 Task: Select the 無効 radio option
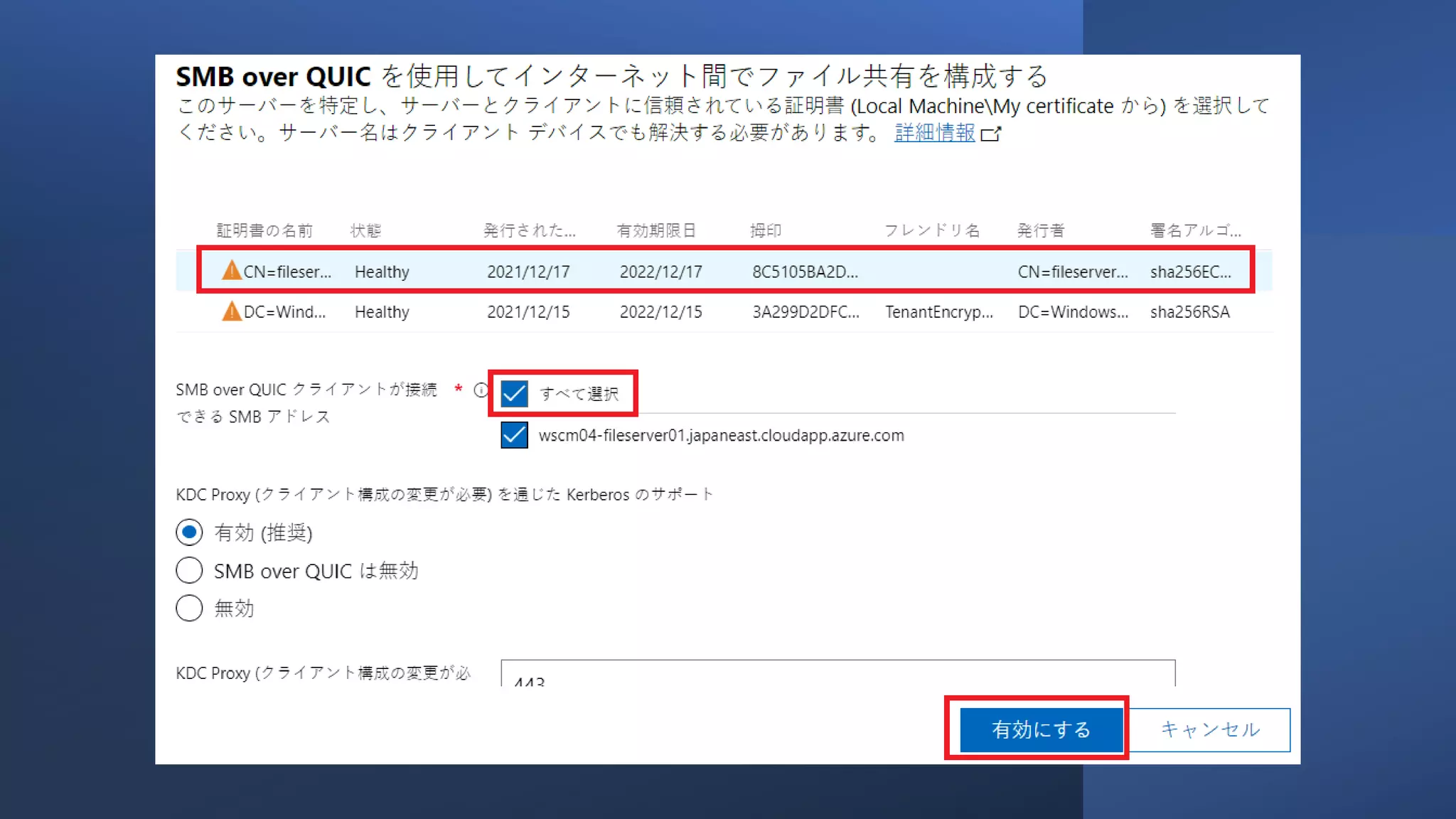[x=189, y=608]
